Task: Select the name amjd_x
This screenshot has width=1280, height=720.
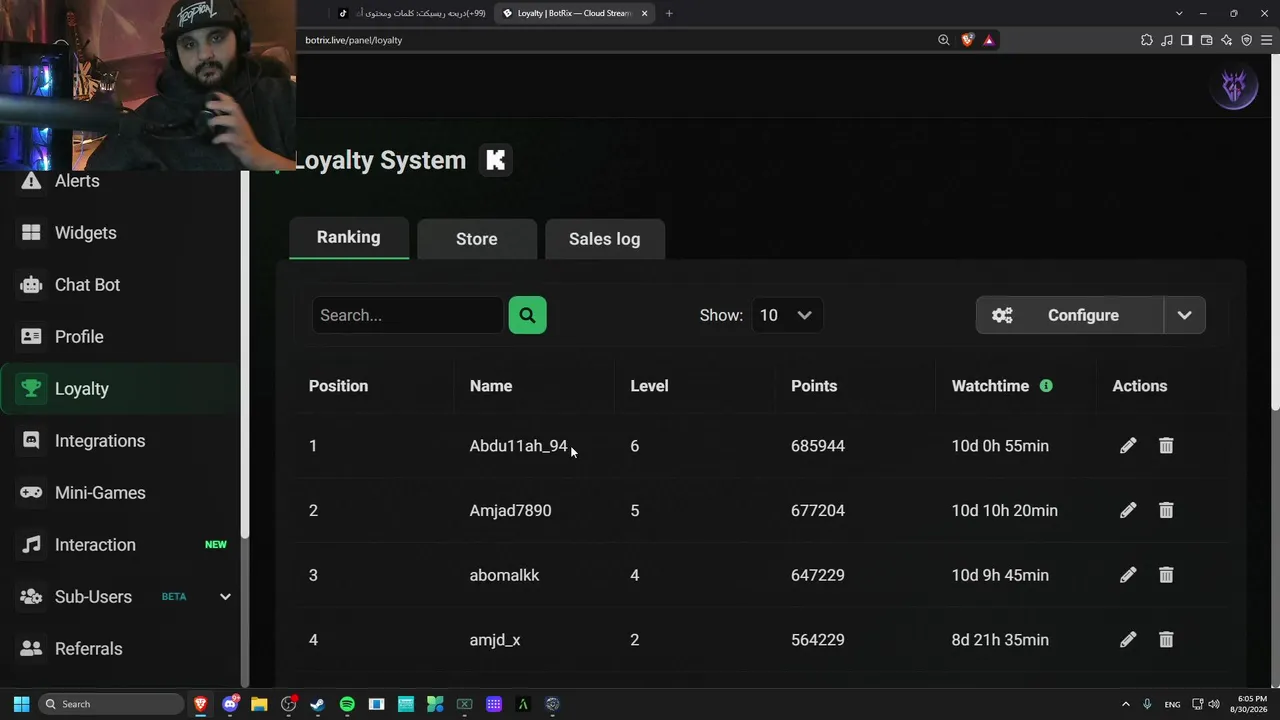Action: [x=495, y=640]
